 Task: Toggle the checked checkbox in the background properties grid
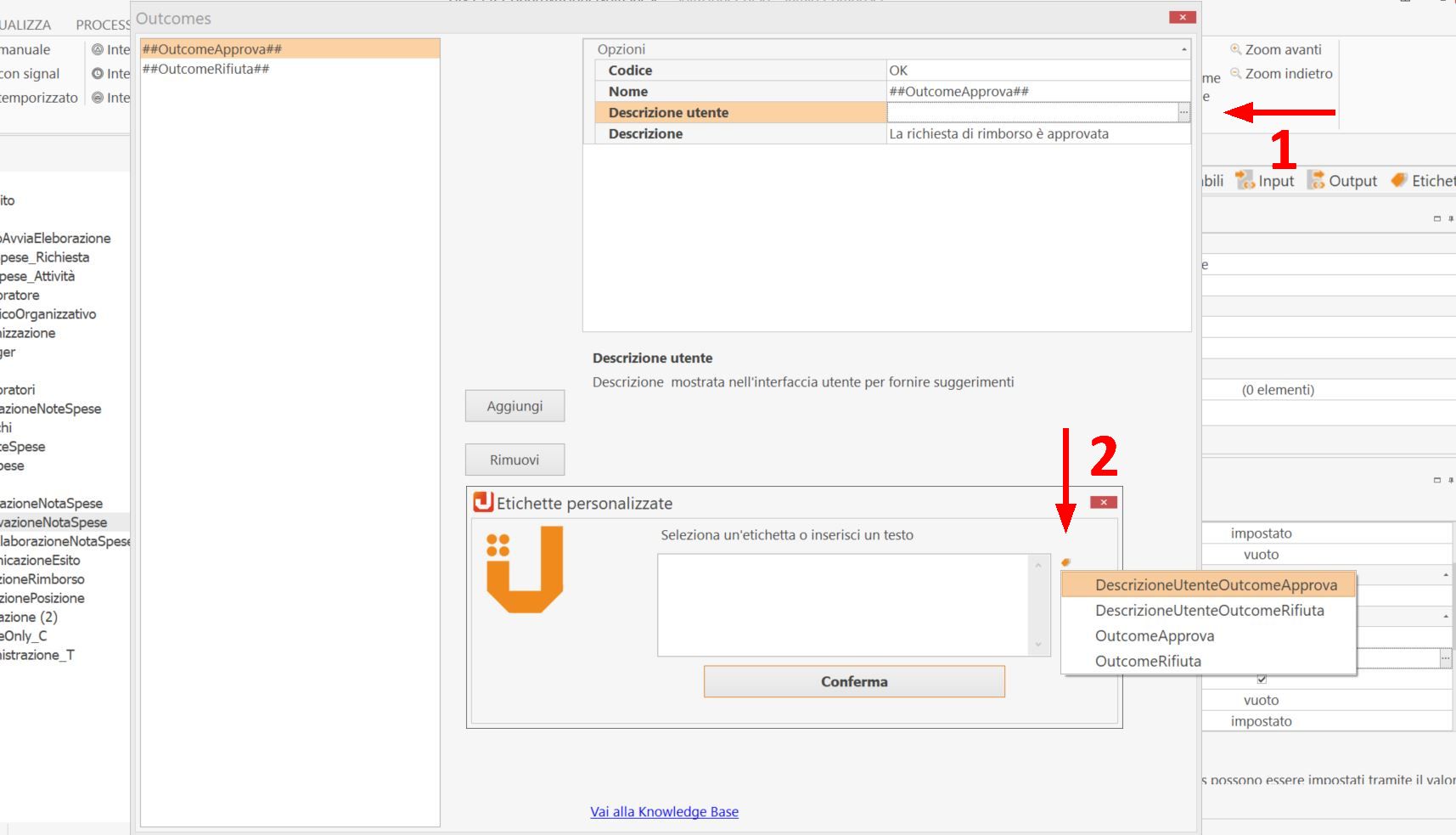tap(1262, 679)
